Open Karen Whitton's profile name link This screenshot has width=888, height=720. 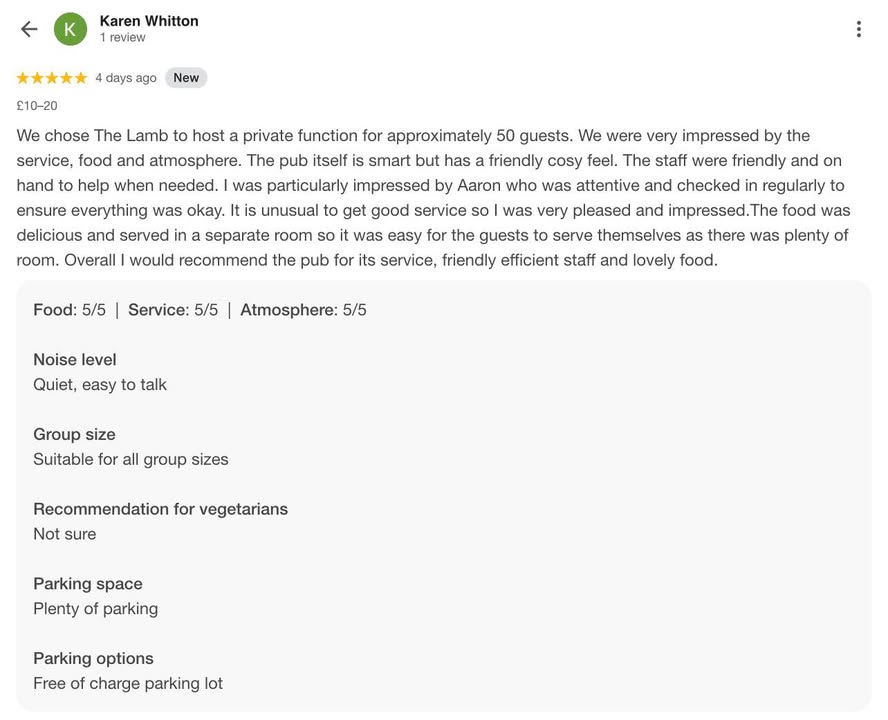click(149, 21)
